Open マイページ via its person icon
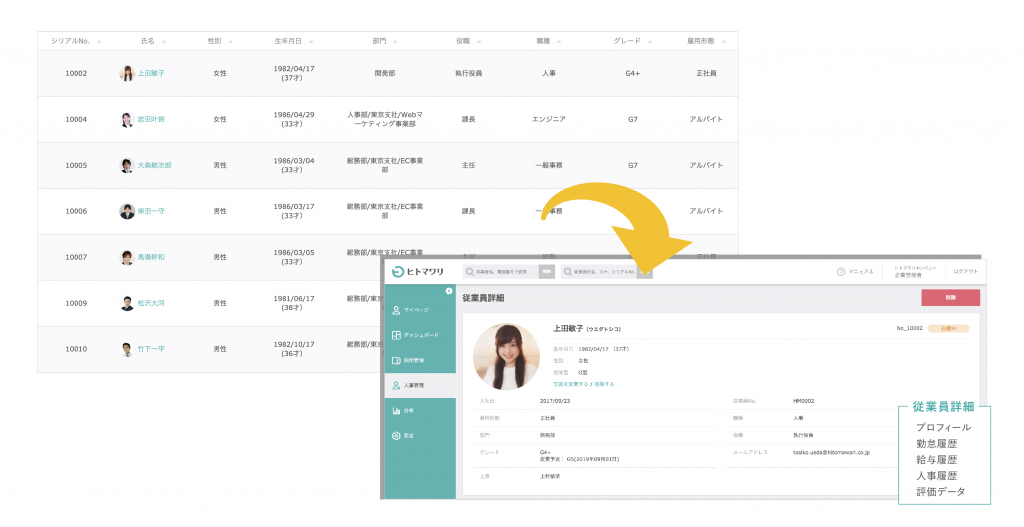This screenshot has height=527, width=1024. (x=396, y=310)
